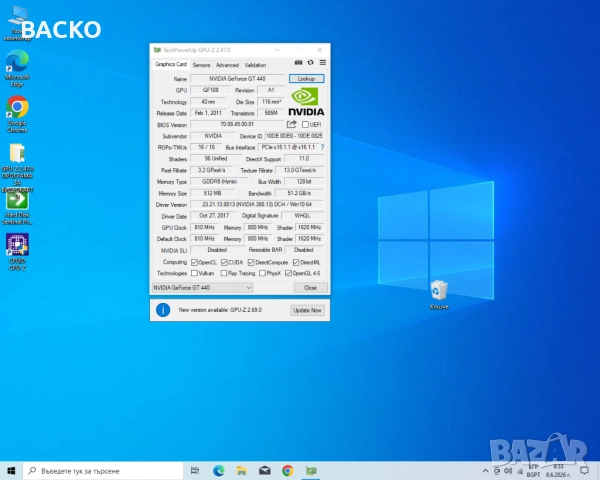Click the Driver Version field
The width and height of the screenshot is (600, 480).
pos(257,204)
